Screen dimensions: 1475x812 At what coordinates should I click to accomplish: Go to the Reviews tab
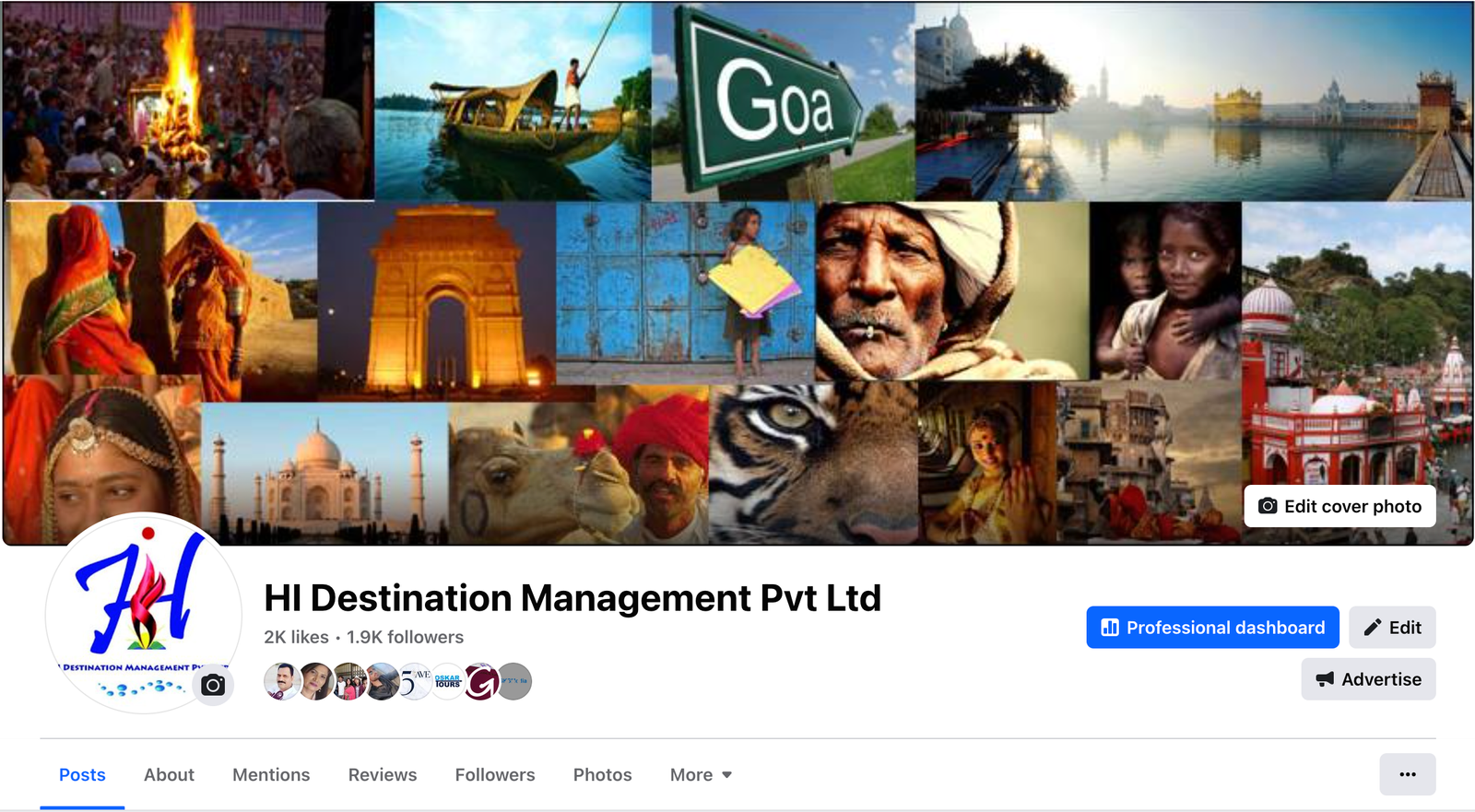[x=383, y=775]
